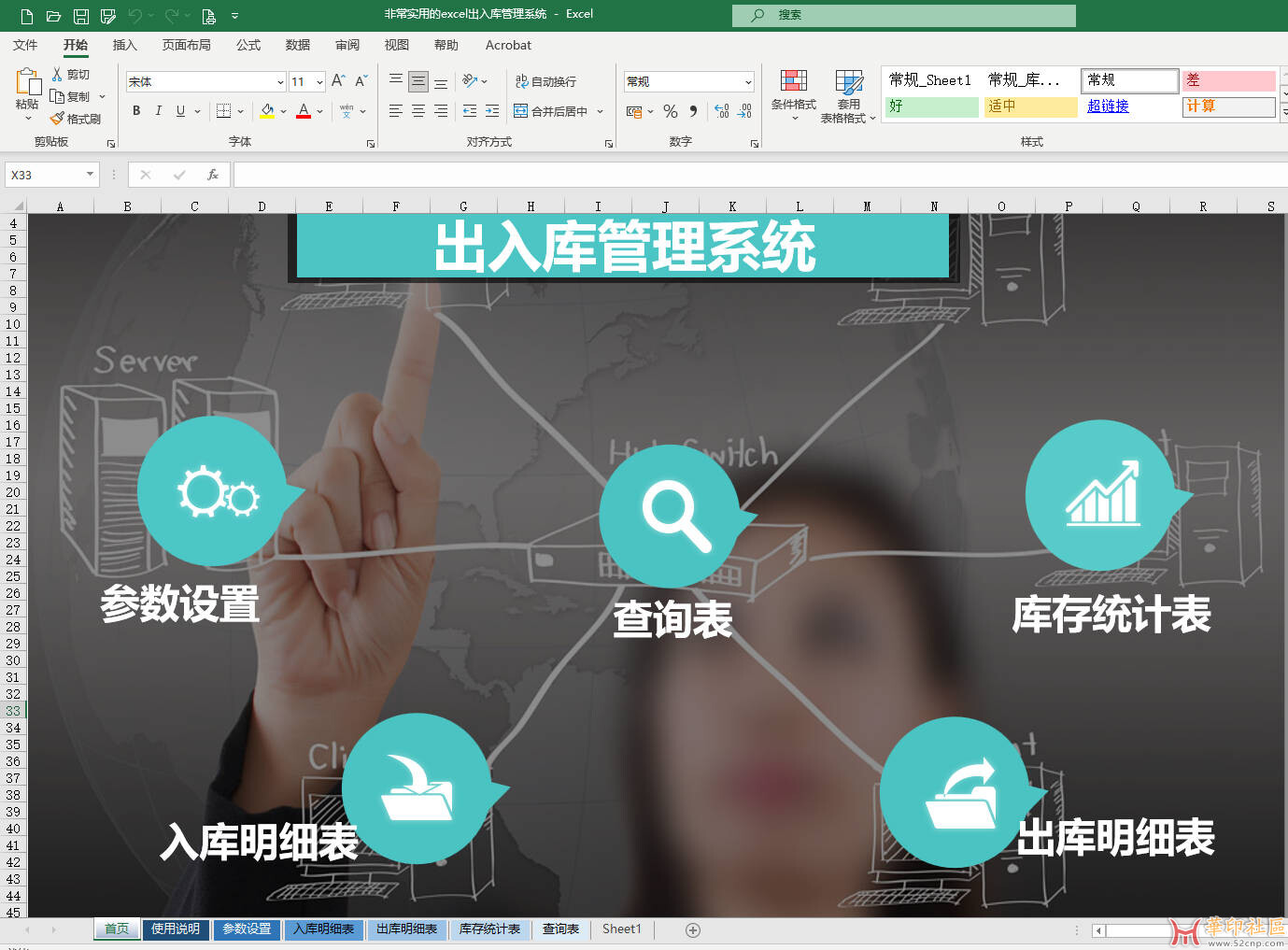Click the Name Box showing X33
The width and height of the screenshot is (1288, 950).
(x=45, y=175)
